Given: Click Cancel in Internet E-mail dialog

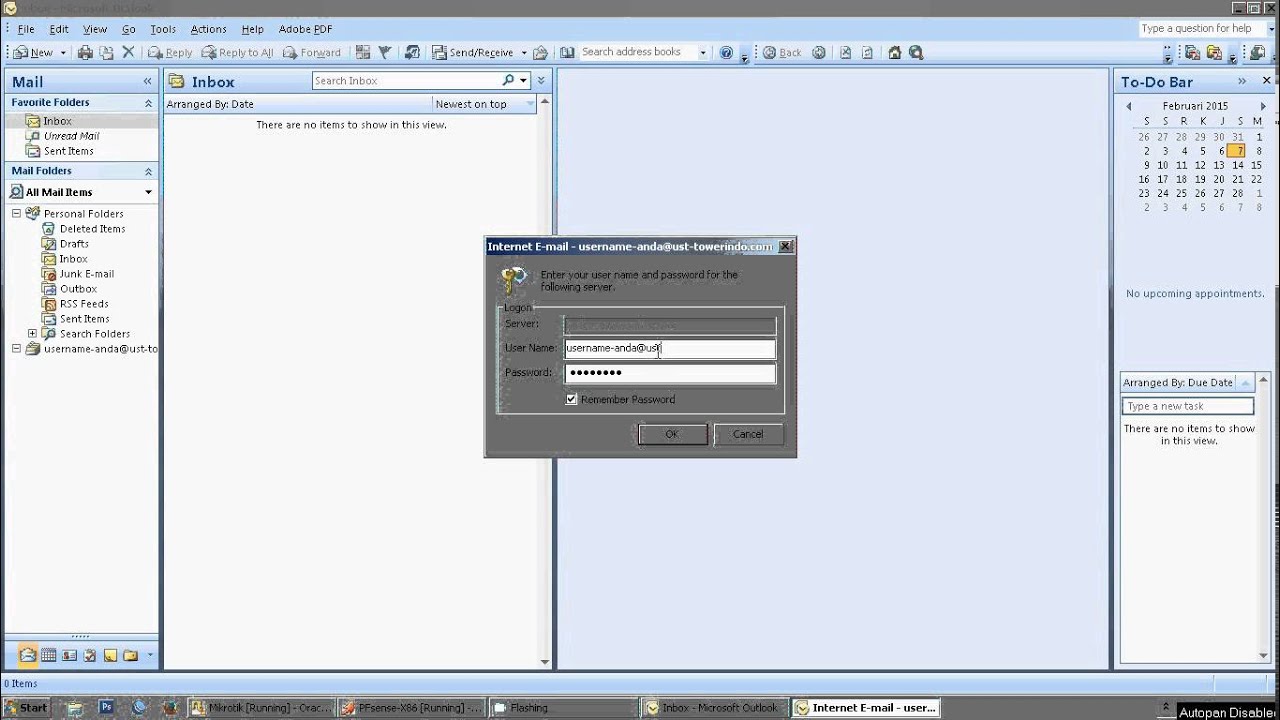Looking at the screenshot, I should [748, 434].
